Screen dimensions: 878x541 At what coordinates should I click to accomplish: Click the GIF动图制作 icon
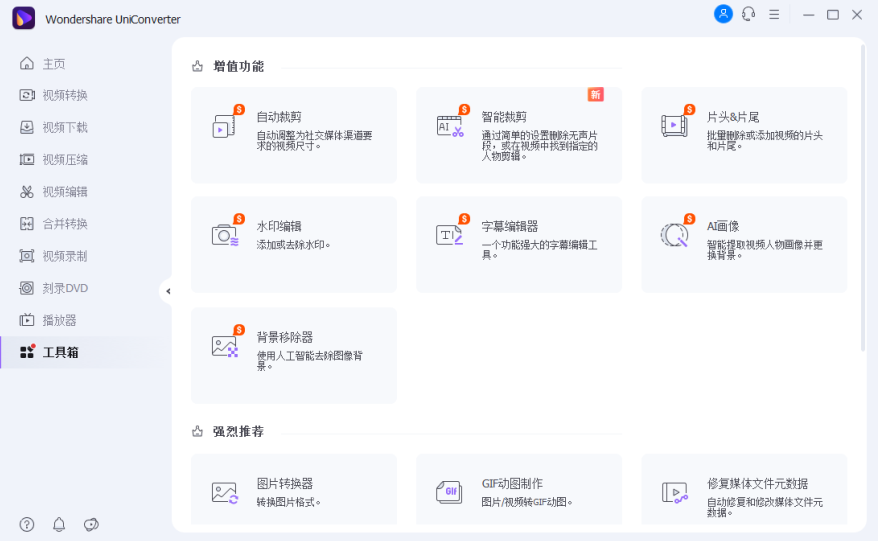click(x=449, y=492)
